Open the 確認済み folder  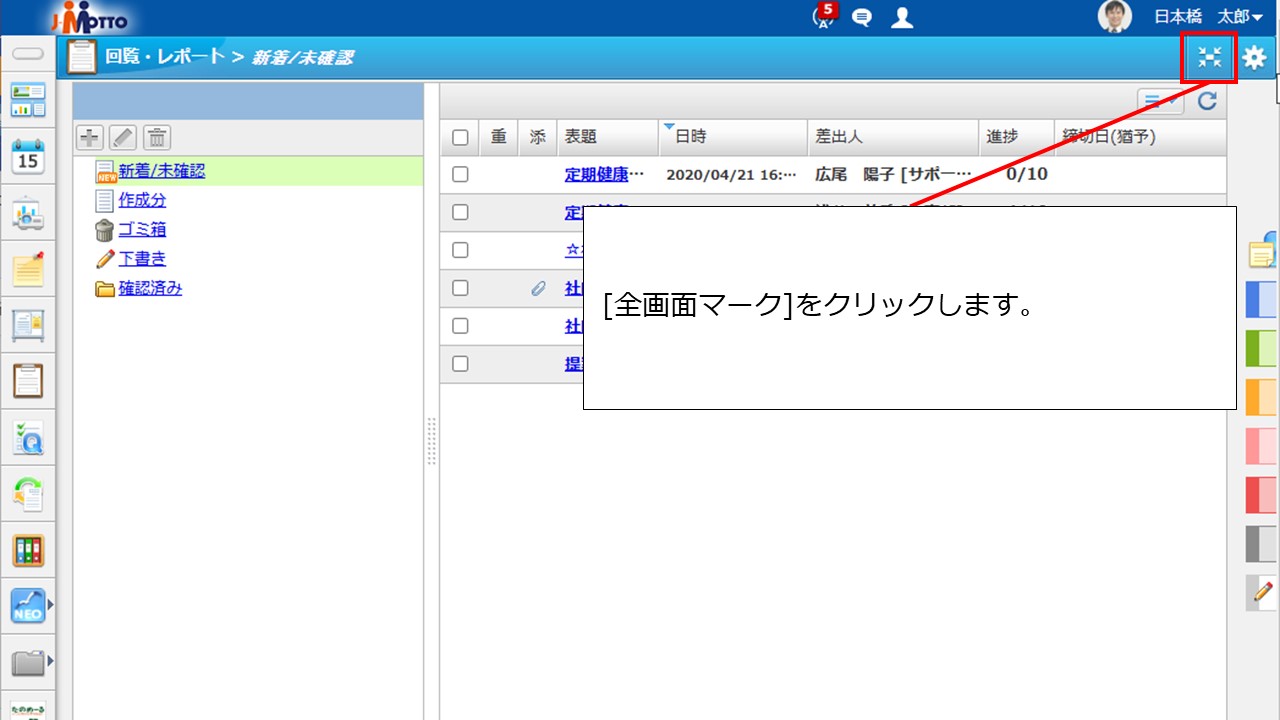tap(150, 288)
